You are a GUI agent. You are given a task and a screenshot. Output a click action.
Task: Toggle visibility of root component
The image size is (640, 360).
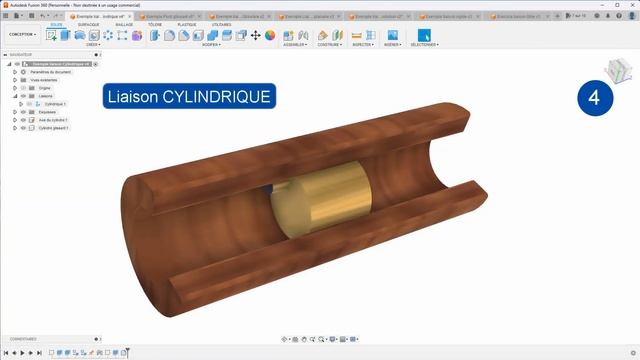(17, 64)
